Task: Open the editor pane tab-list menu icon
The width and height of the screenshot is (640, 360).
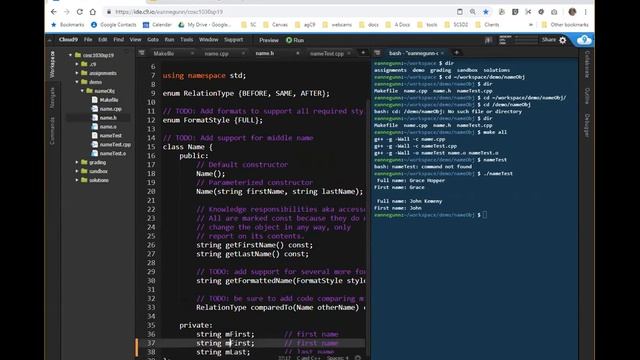Action: click(x=142, y=53)
